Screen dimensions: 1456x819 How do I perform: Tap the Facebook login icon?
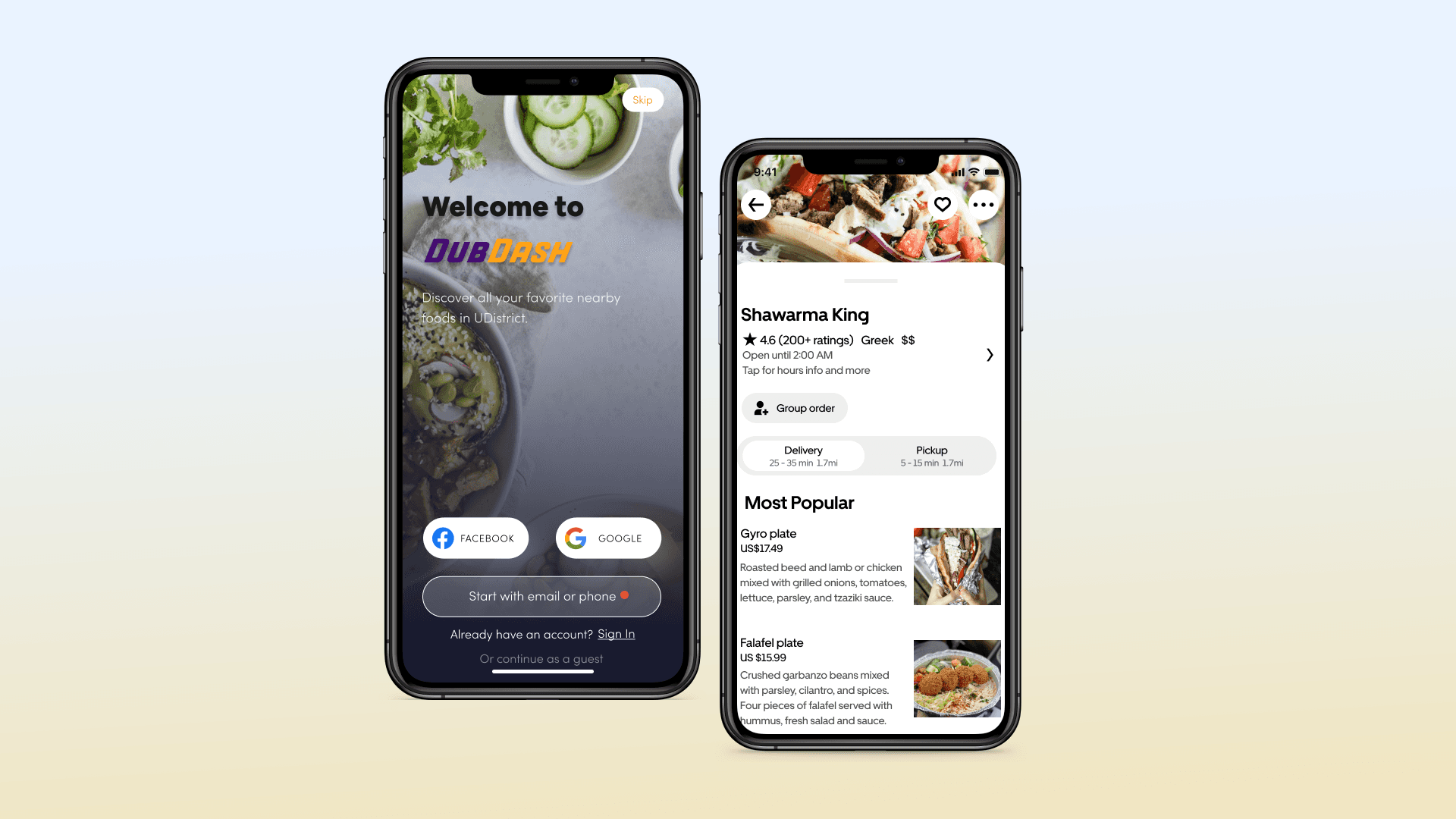(441, 538)
